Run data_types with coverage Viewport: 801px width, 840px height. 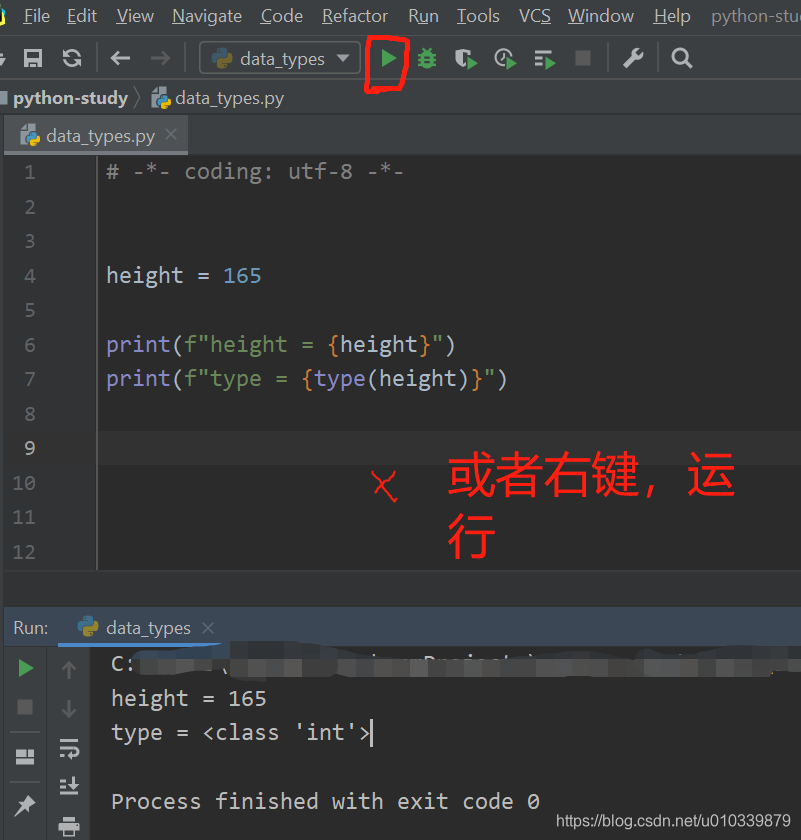465,58
